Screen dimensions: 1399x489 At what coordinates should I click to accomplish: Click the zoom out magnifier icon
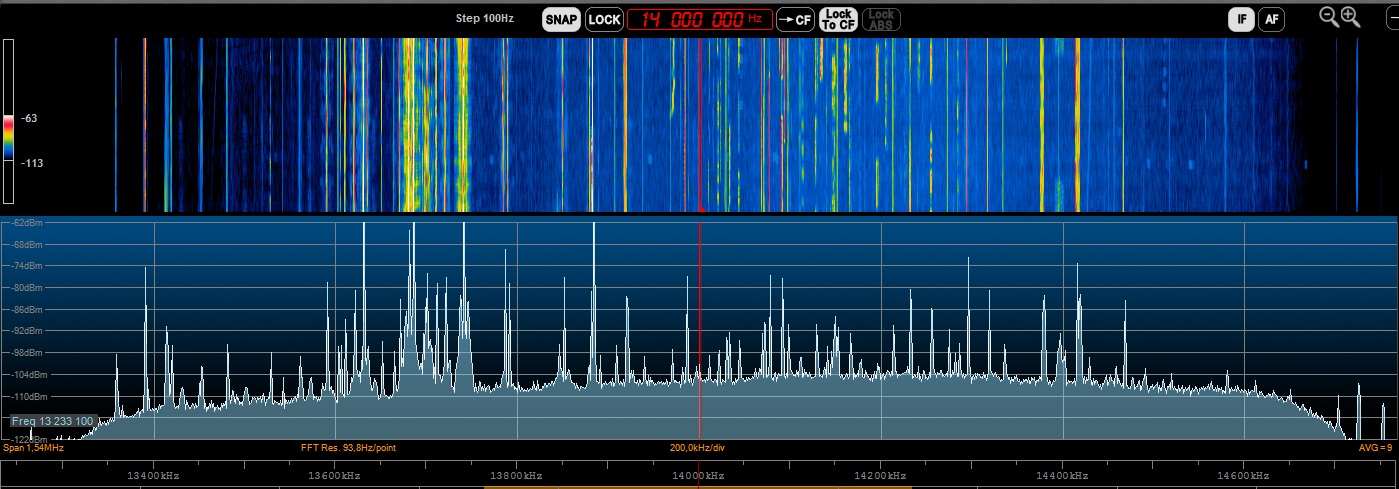pyautogui.click(x=1329, y=16)
